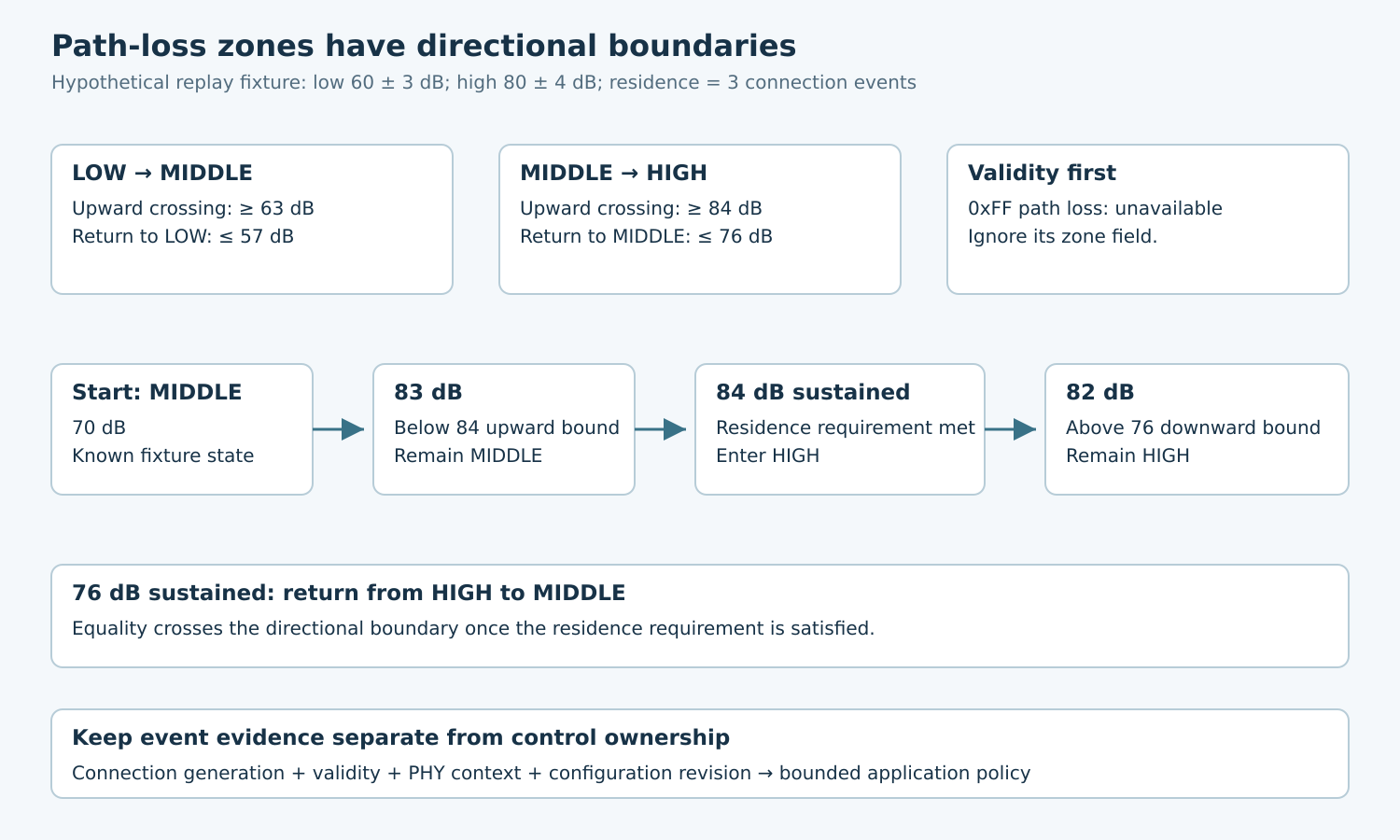Click the Keep event evidence separate heading

click(400, 737)
